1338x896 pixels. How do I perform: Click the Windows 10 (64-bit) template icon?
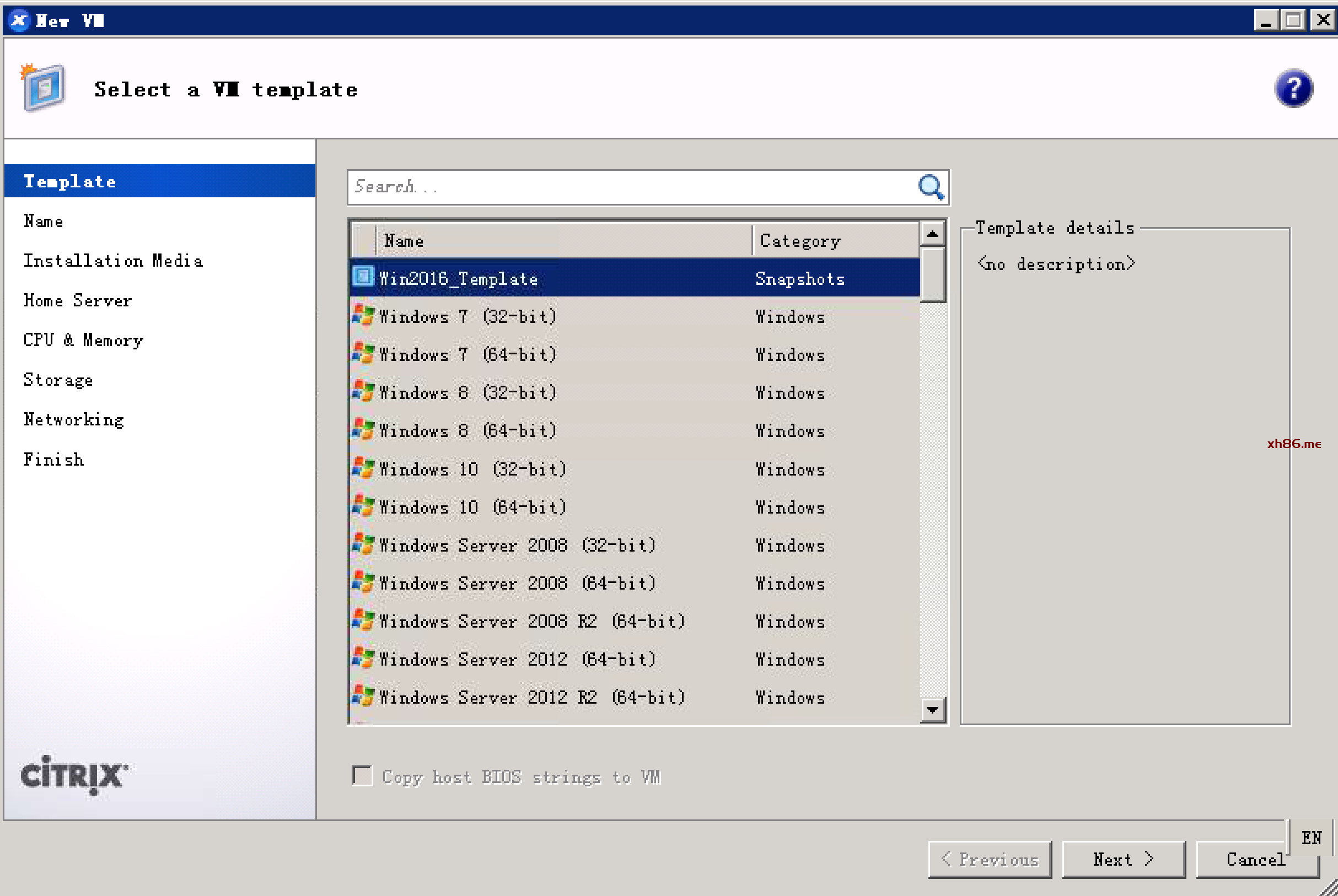[362, 506]
